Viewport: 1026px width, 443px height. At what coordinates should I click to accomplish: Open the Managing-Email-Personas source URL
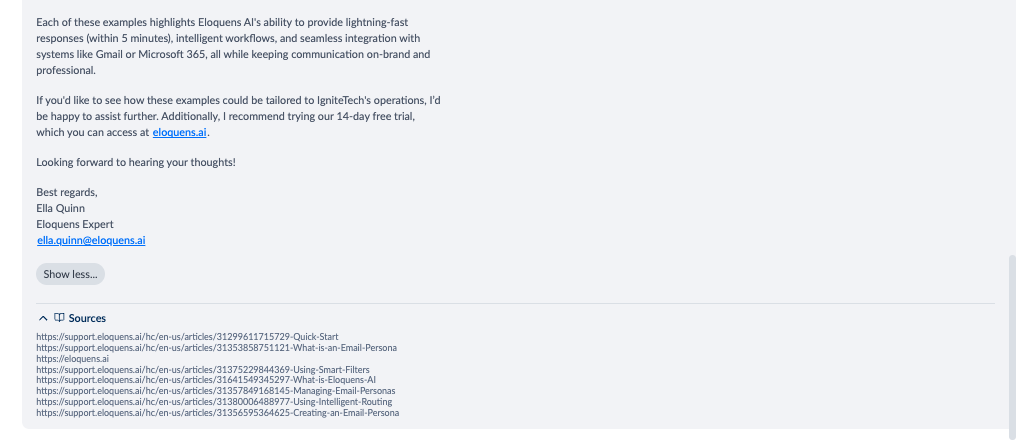[x=215, y=391]
